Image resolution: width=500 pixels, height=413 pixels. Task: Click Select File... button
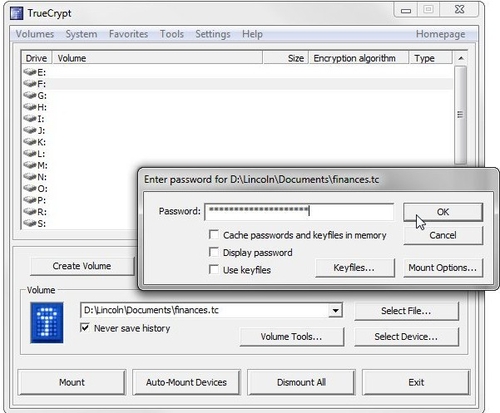(406, 311)
